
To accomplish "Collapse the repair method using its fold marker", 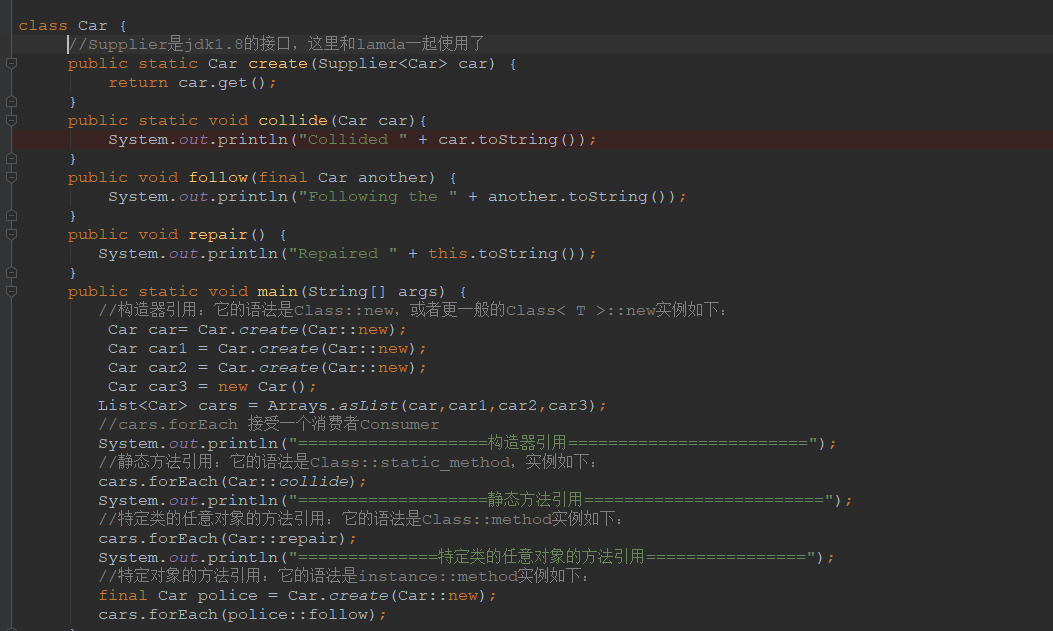I will [x=11, y=234].
